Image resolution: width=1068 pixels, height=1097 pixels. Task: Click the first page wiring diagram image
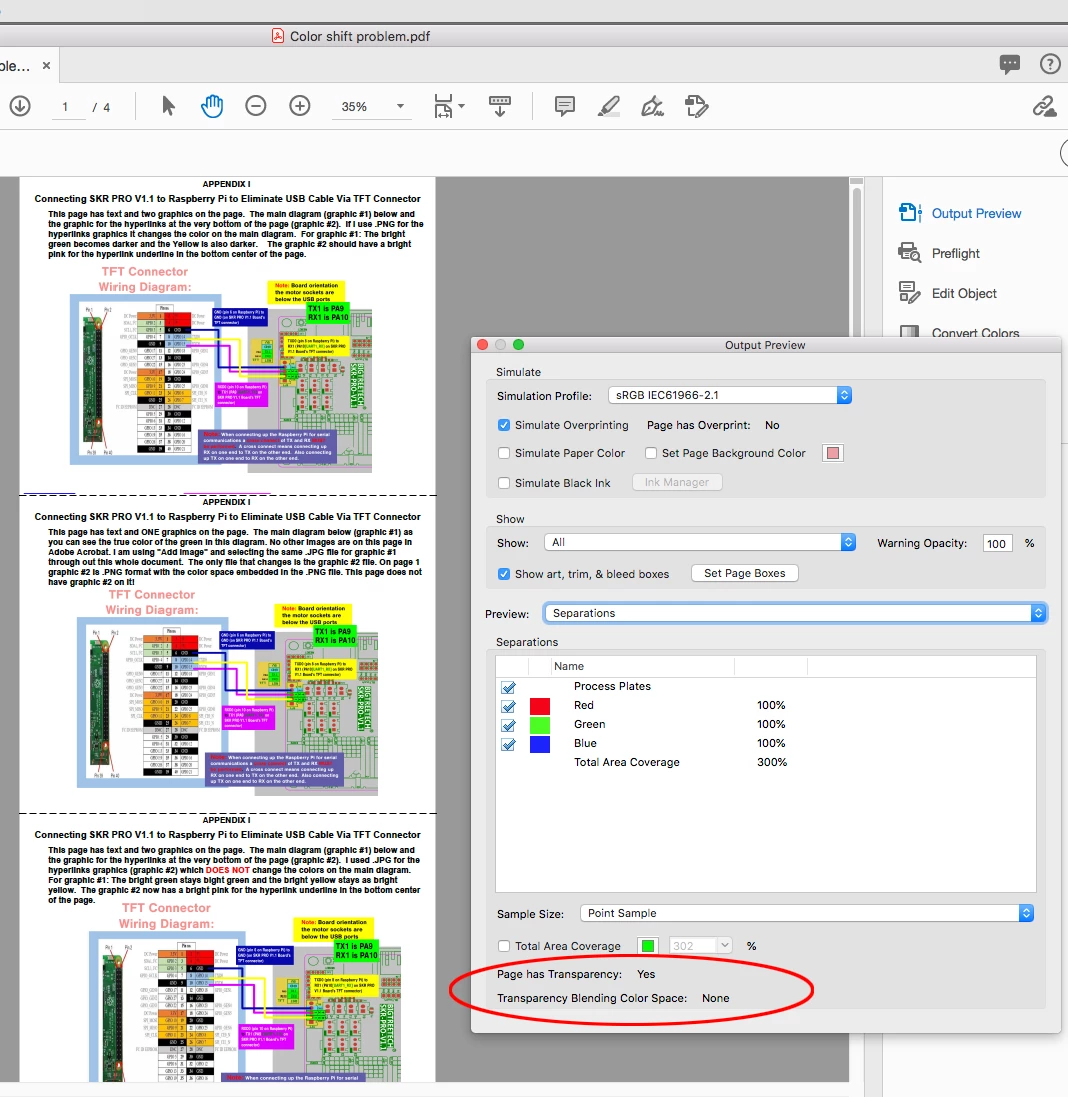(221, 378)
